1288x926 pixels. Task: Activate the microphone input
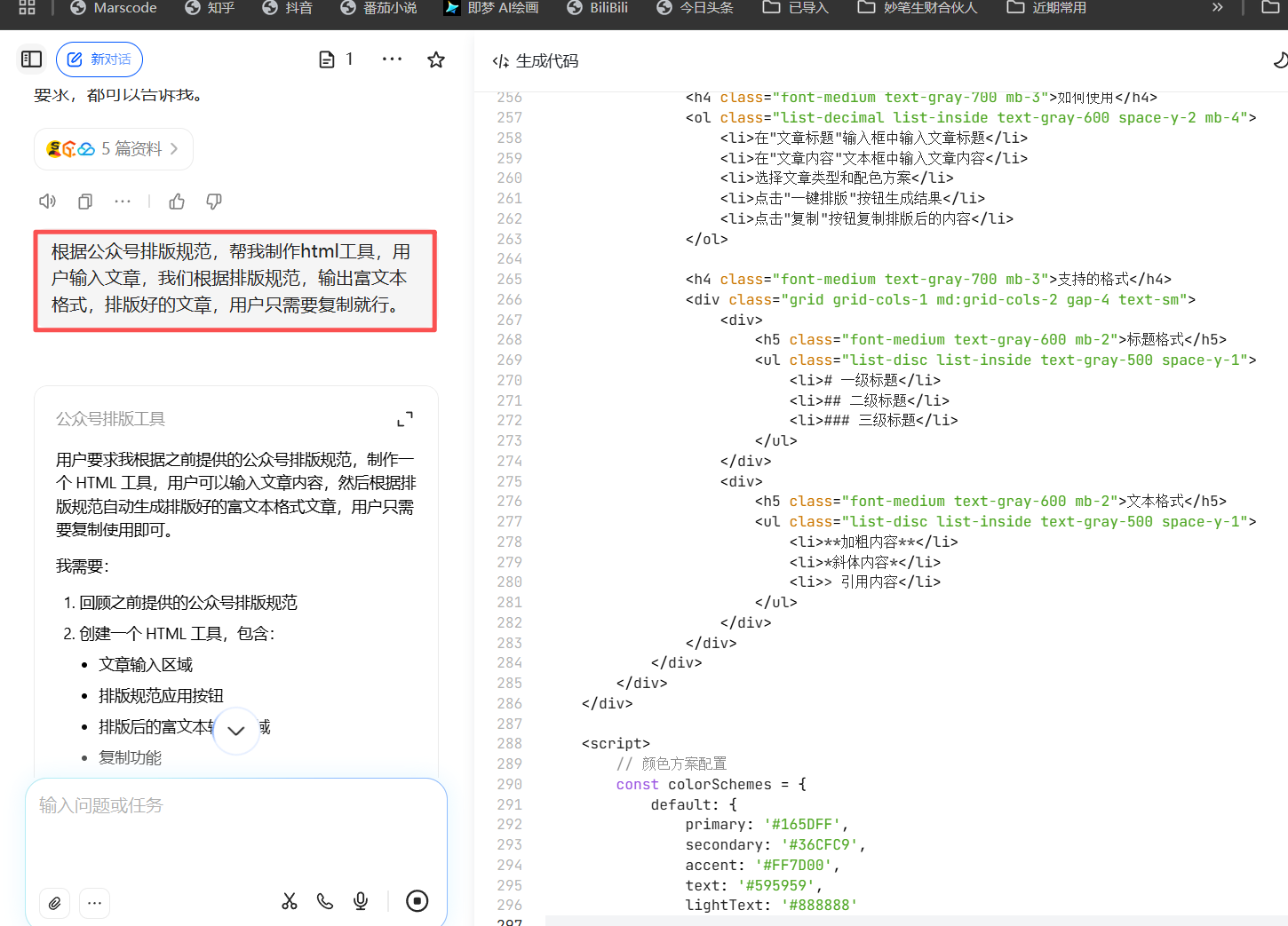[x=360, y=901]
